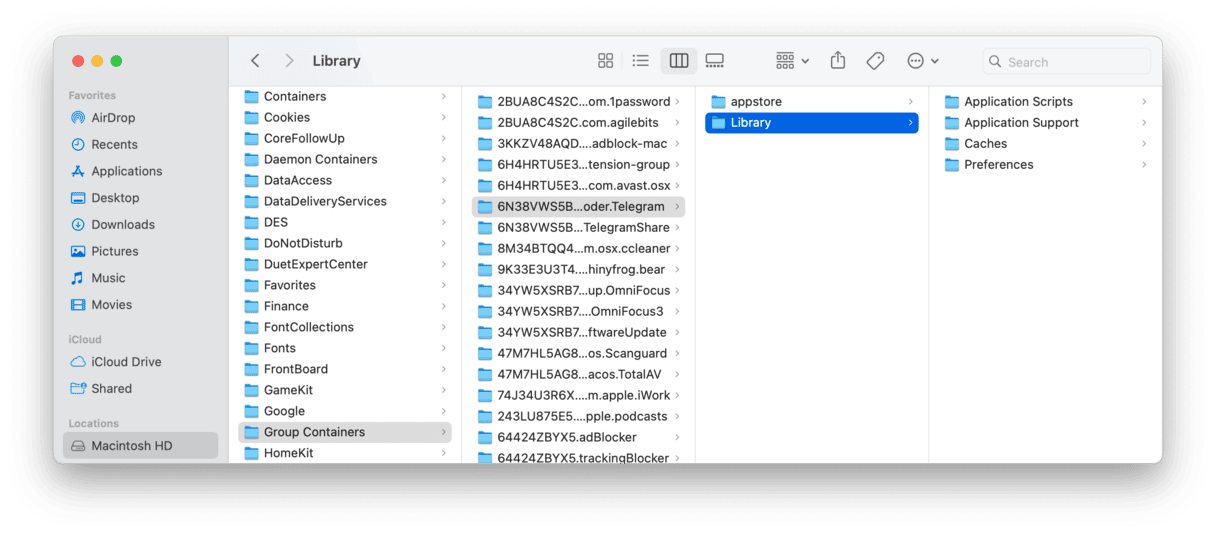
Task: Expand the DES folder chevron
Action: [x=444, y=223]
